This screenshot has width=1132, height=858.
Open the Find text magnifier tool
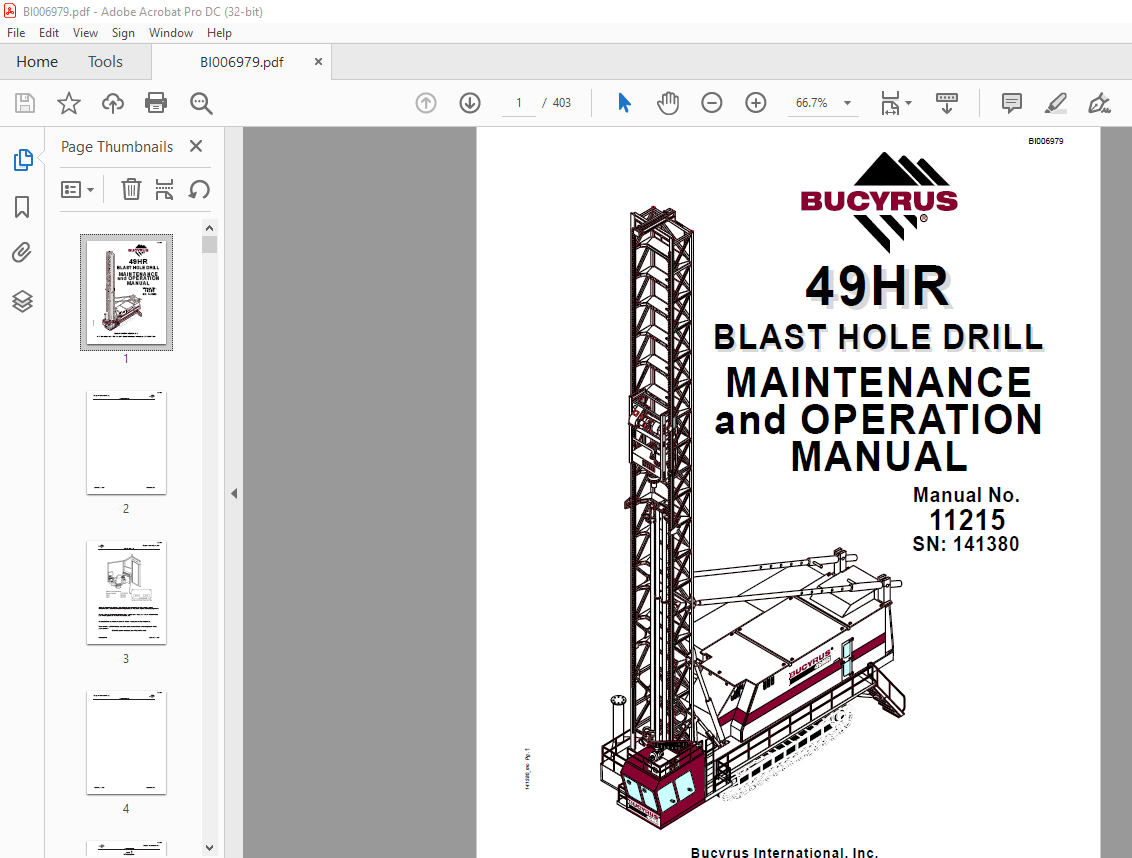coord(201,103)
